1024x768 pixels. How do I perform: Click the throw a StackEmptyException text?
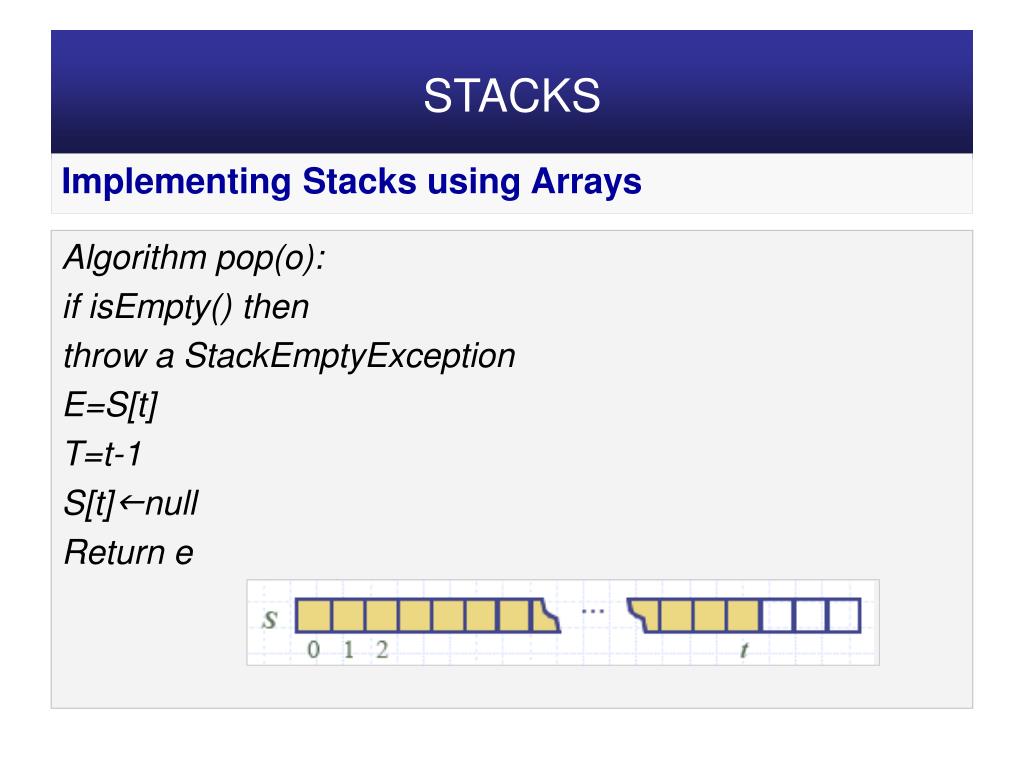289,356
